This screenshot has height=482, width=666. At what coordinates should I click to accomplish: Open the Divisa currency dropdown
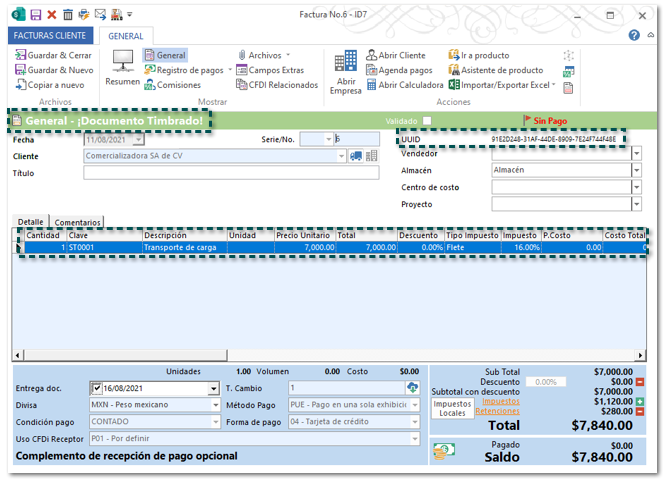click(x=216, y=406)
